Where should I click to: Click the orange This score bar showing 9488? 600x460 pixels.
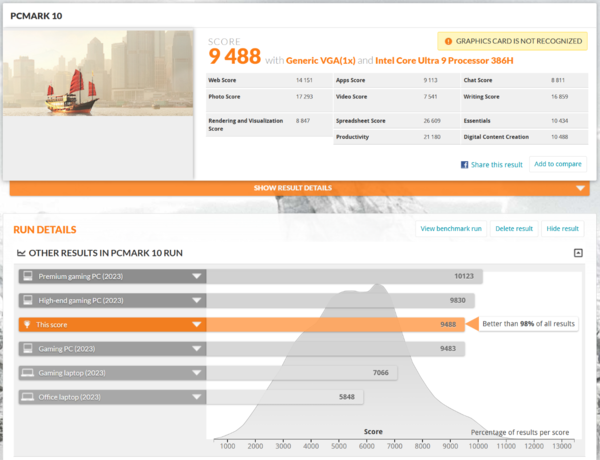tap(335, 325)
